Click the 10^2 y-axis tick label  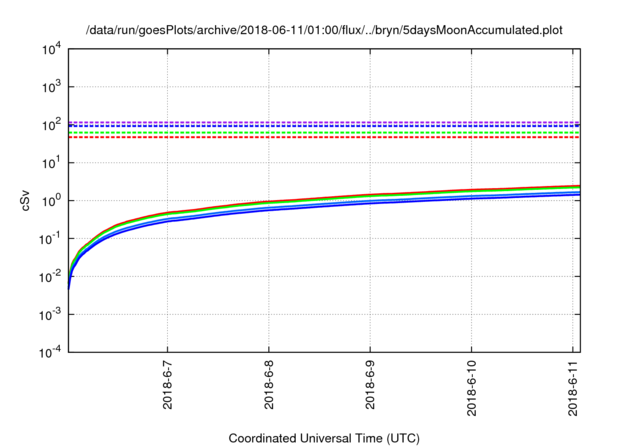[51, 124]
